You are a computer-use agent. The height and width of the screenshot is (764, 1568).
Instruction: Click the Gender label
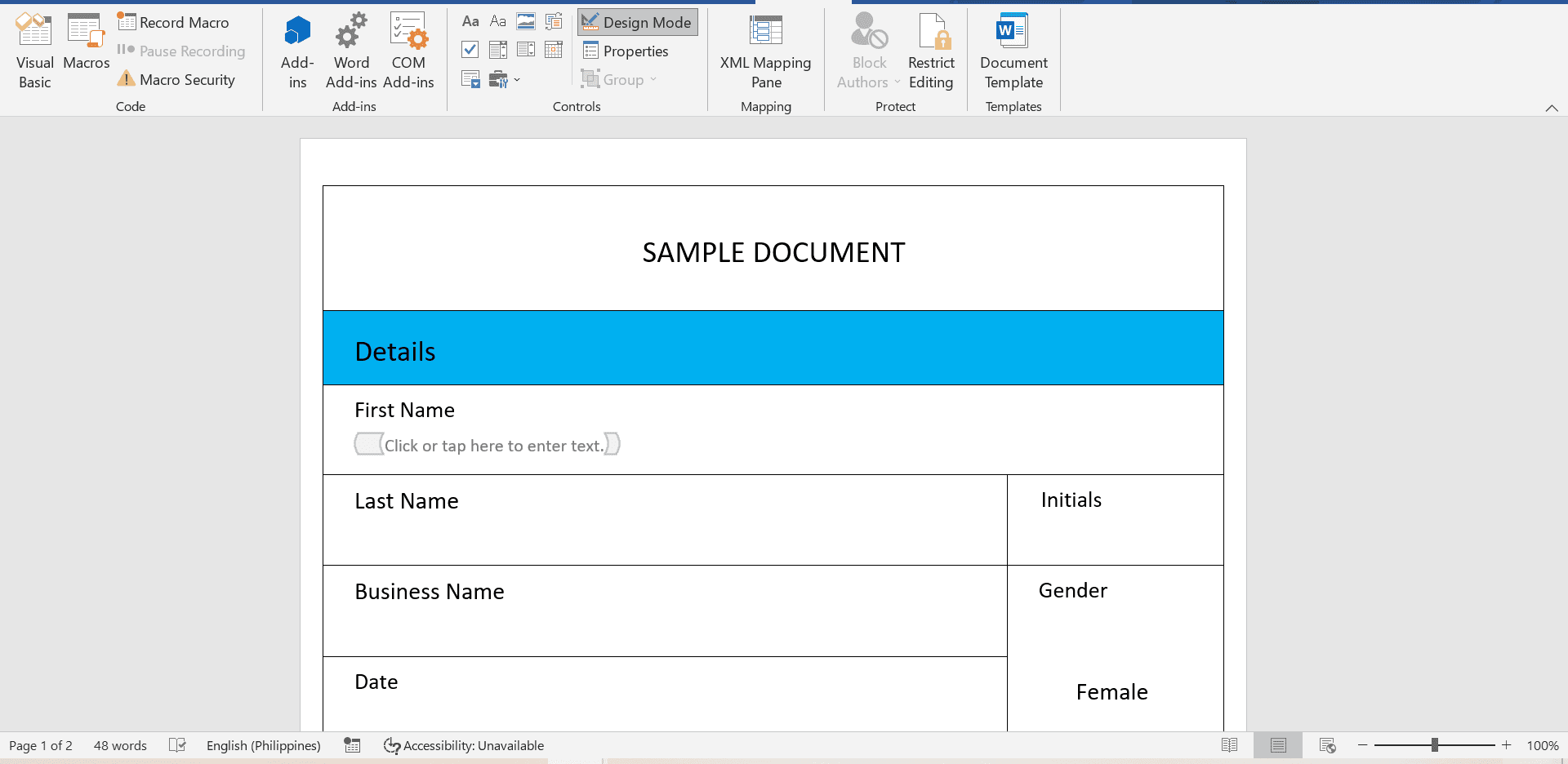pyautogui.click(x=1073, y=590)
